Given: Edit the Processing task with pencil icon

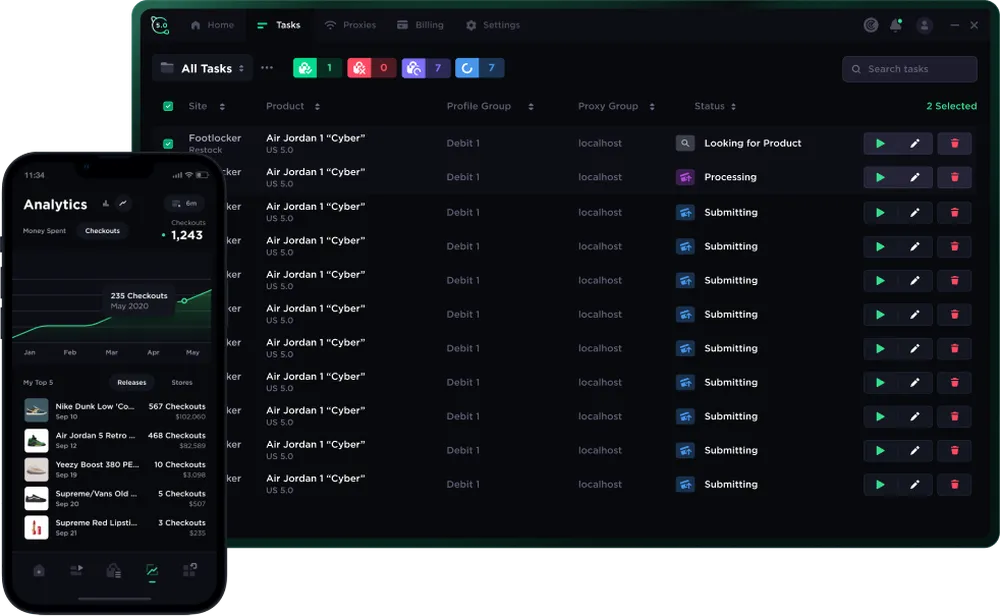Looking at the screenshot, I should coord(915,177).
